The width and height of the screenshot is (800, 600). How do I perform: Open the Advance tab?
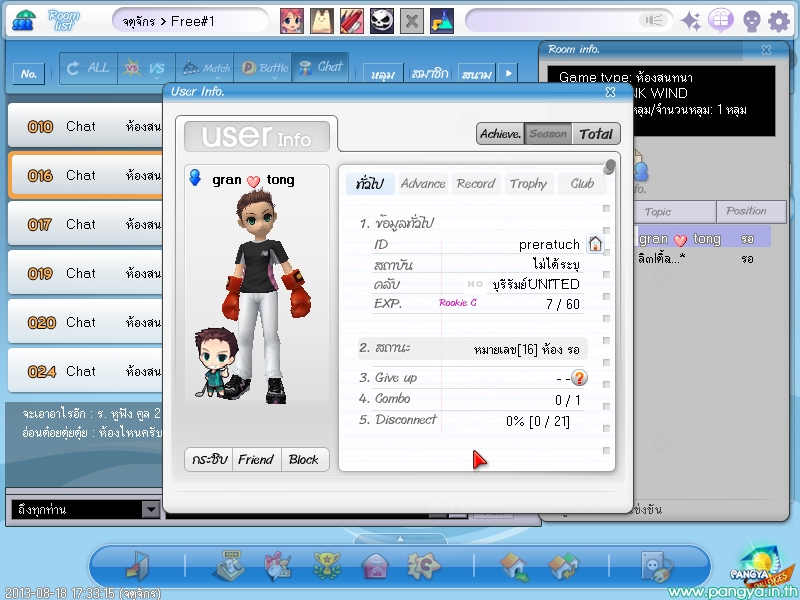click(423, 184)
